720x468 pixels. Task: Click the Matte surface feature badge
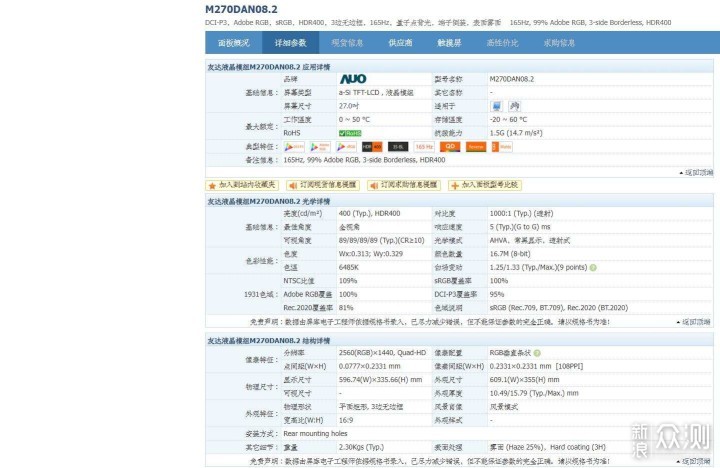tap(502, 147)
